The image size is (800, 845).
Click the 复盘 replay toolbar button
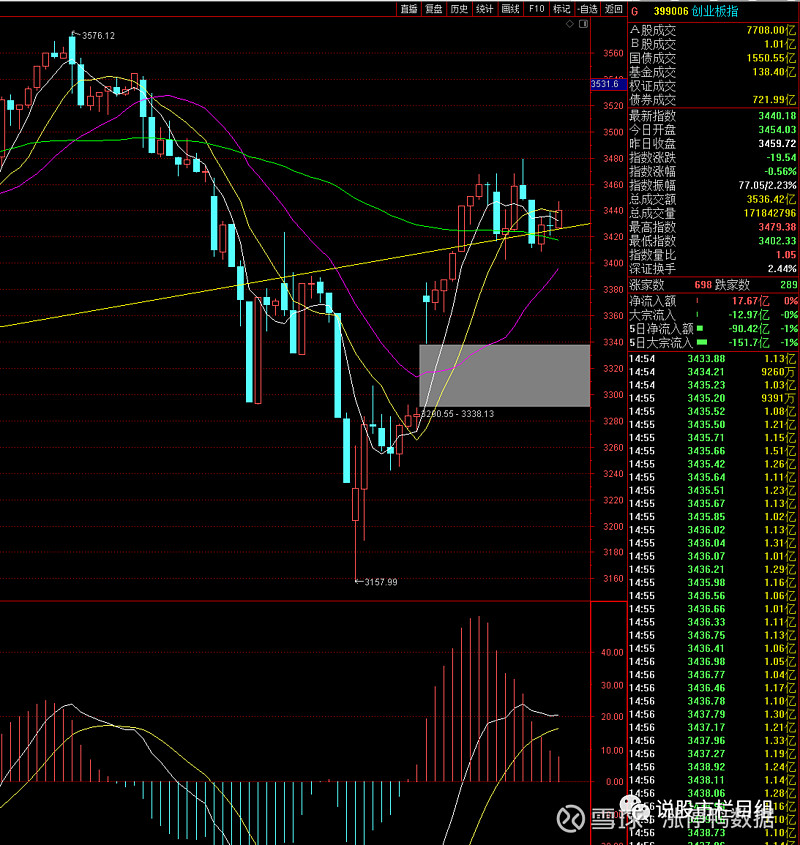(x=434, y=9)
